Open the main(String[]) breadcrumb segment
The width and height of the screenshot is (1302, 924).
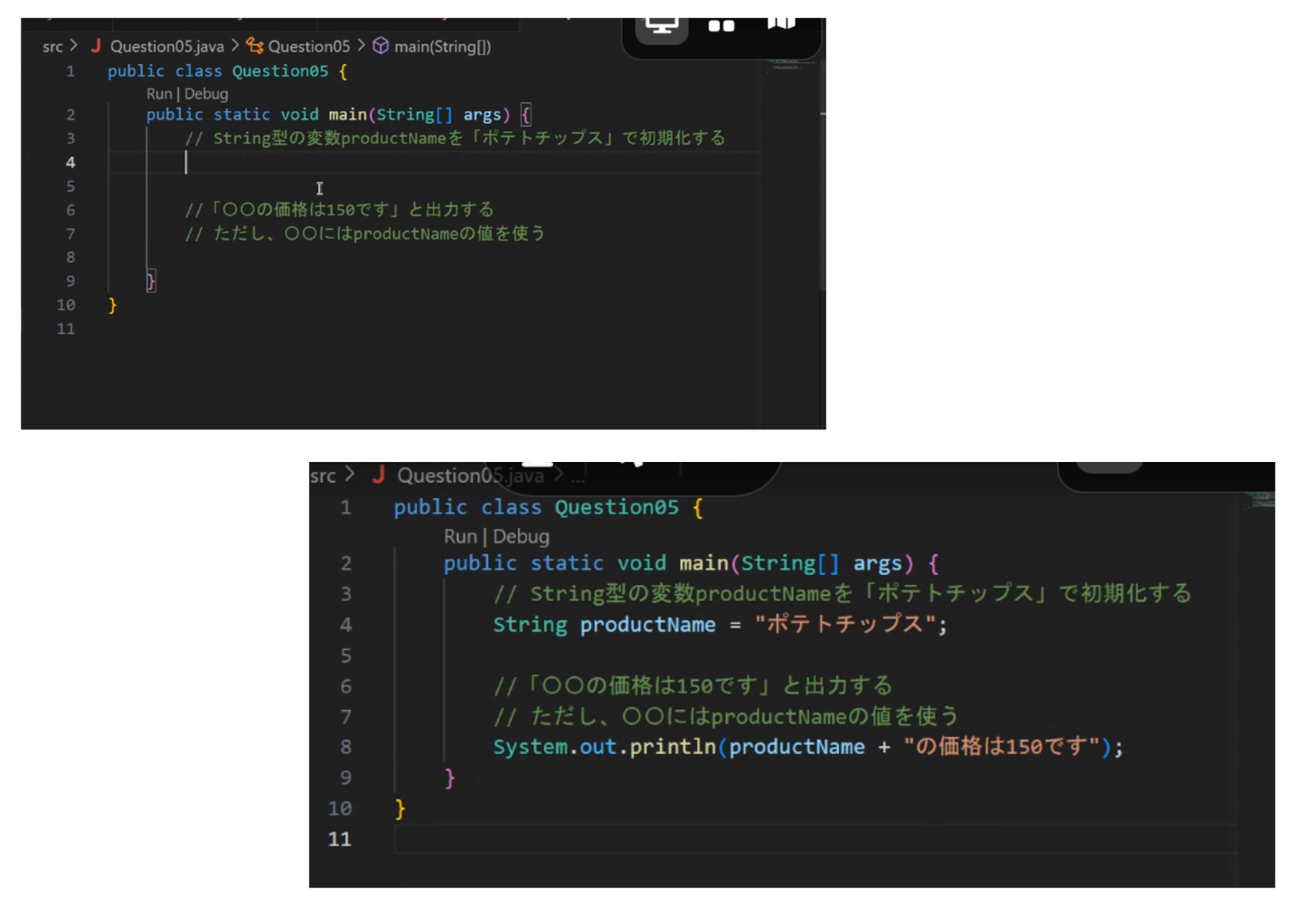443,46
